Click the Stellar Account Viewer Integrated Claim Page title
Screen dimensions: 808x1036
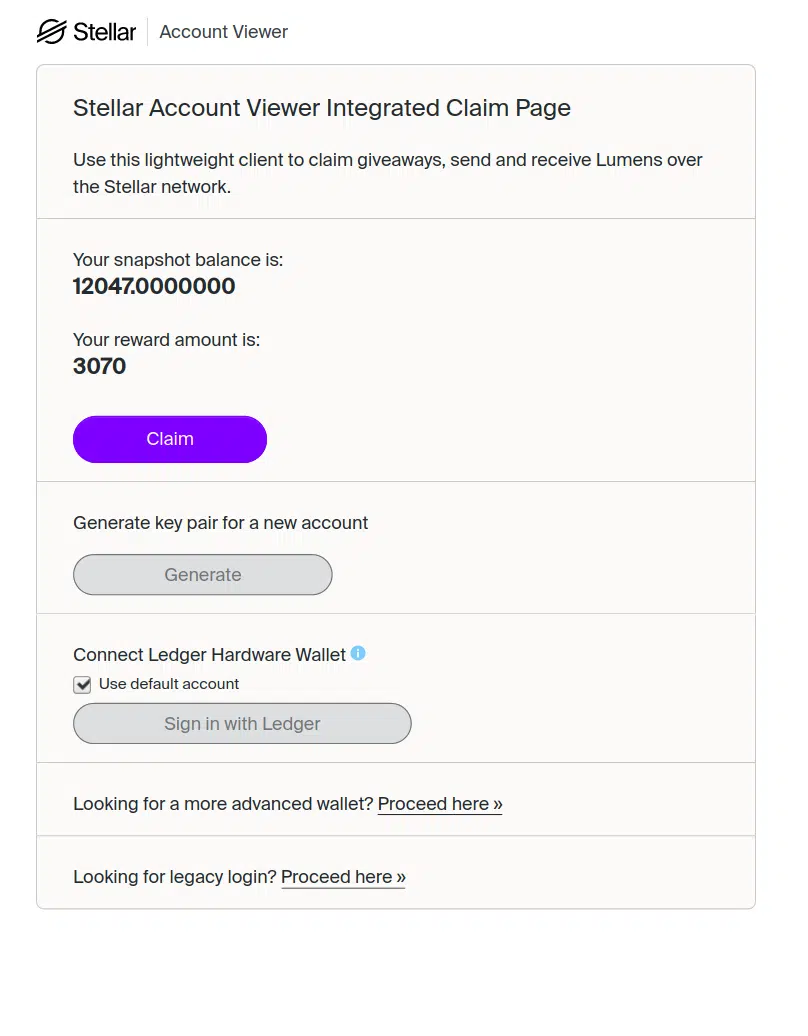321,108
